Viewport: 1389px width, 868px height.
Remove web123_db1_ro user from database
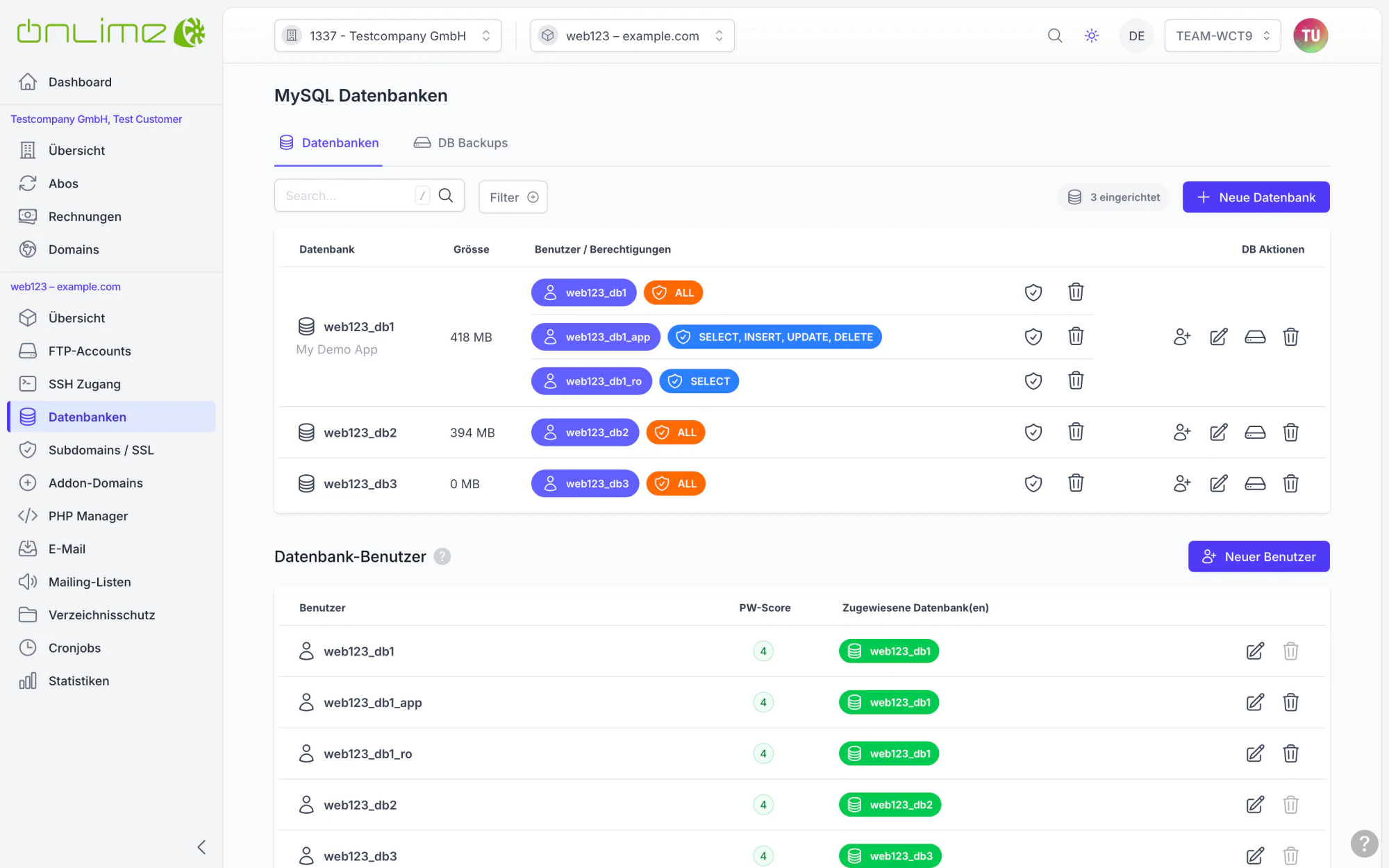pos(1076,381)
